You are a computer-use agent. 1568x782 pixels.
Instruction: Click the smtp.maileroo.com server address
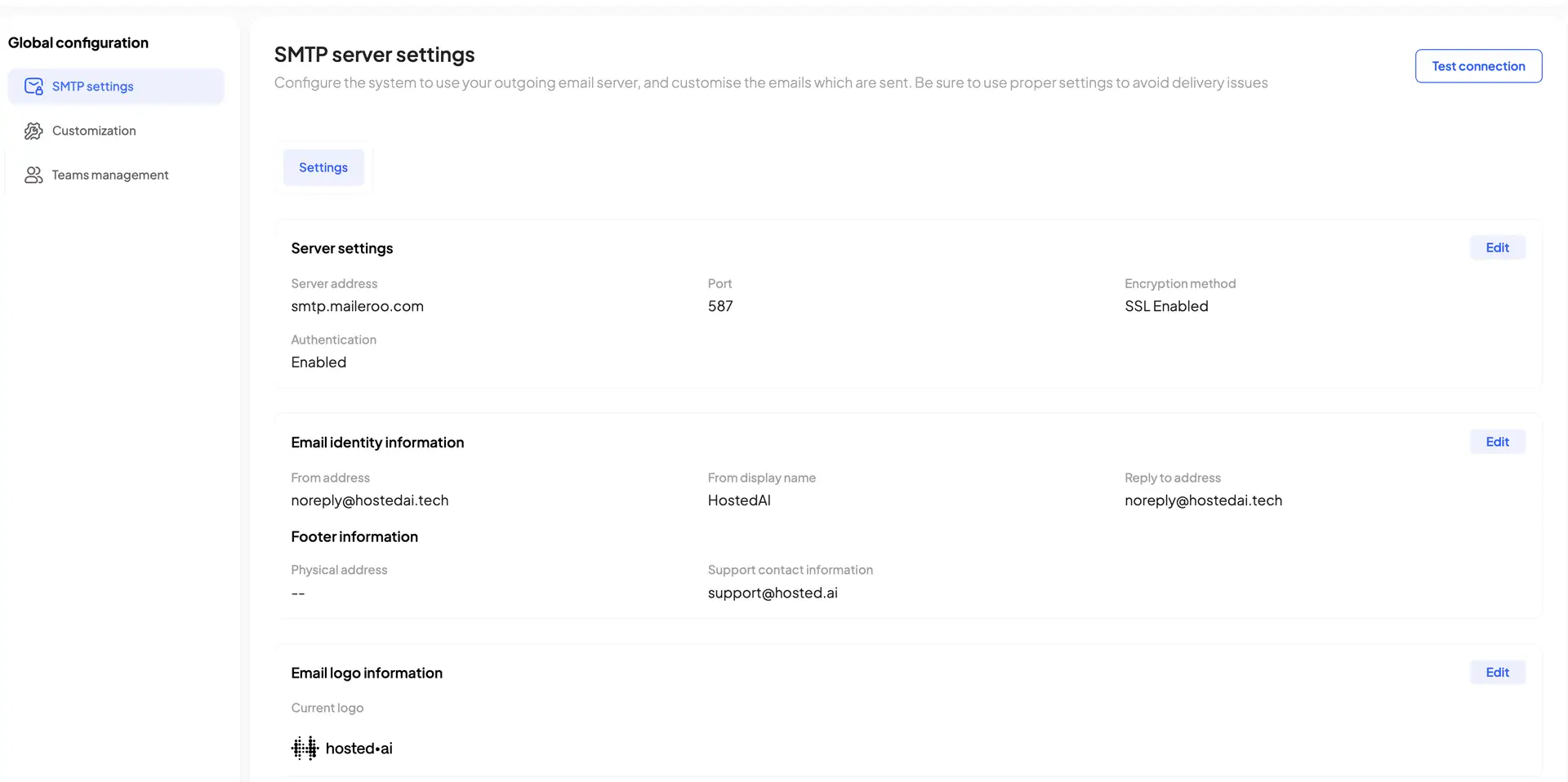click(x=357, y=306)
